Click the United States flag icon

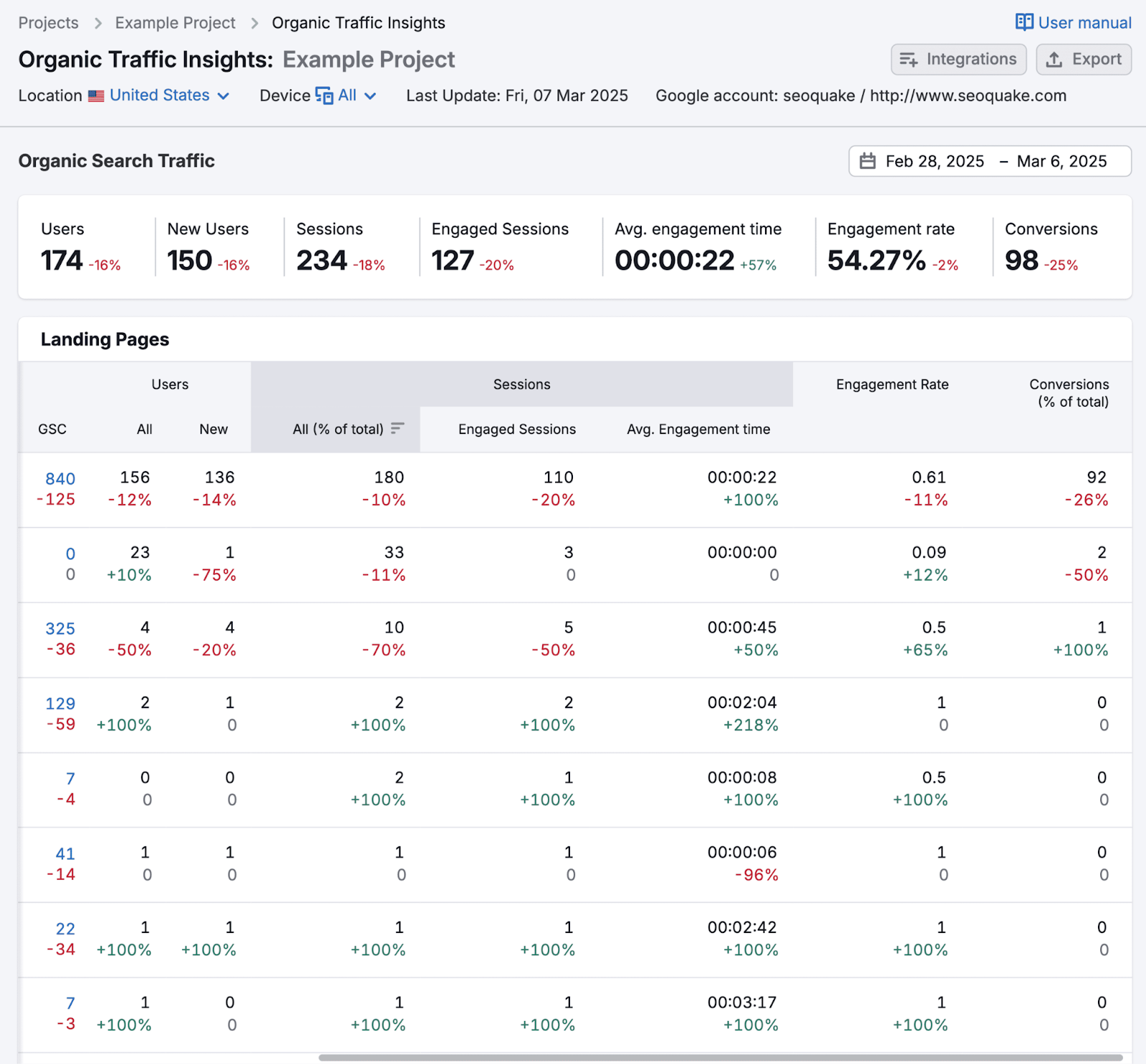(96, 96)
